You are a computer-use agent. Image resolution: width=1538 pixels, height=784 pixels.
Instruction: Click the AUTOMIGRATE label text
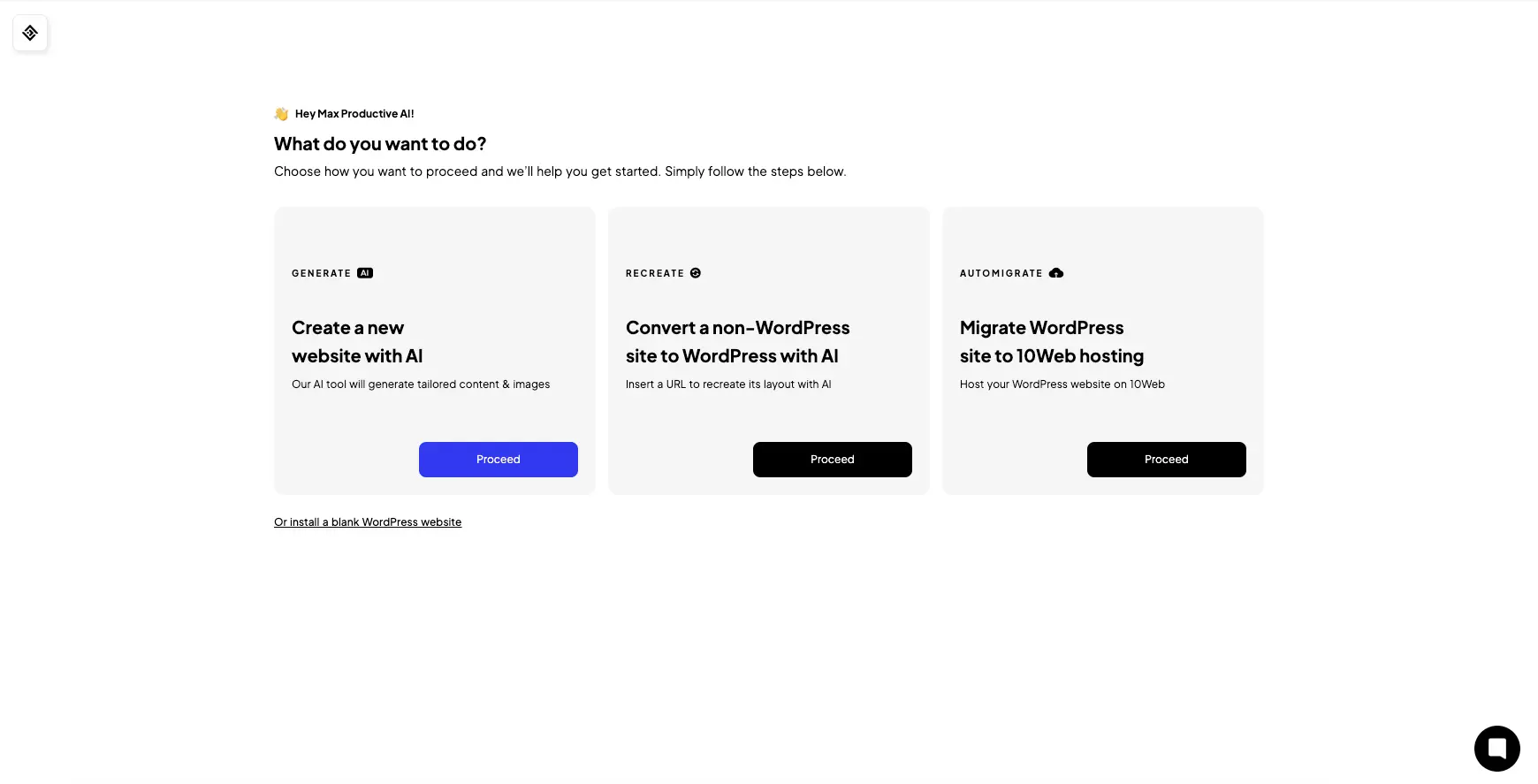pyautogui.click(x=1001, y=274)
